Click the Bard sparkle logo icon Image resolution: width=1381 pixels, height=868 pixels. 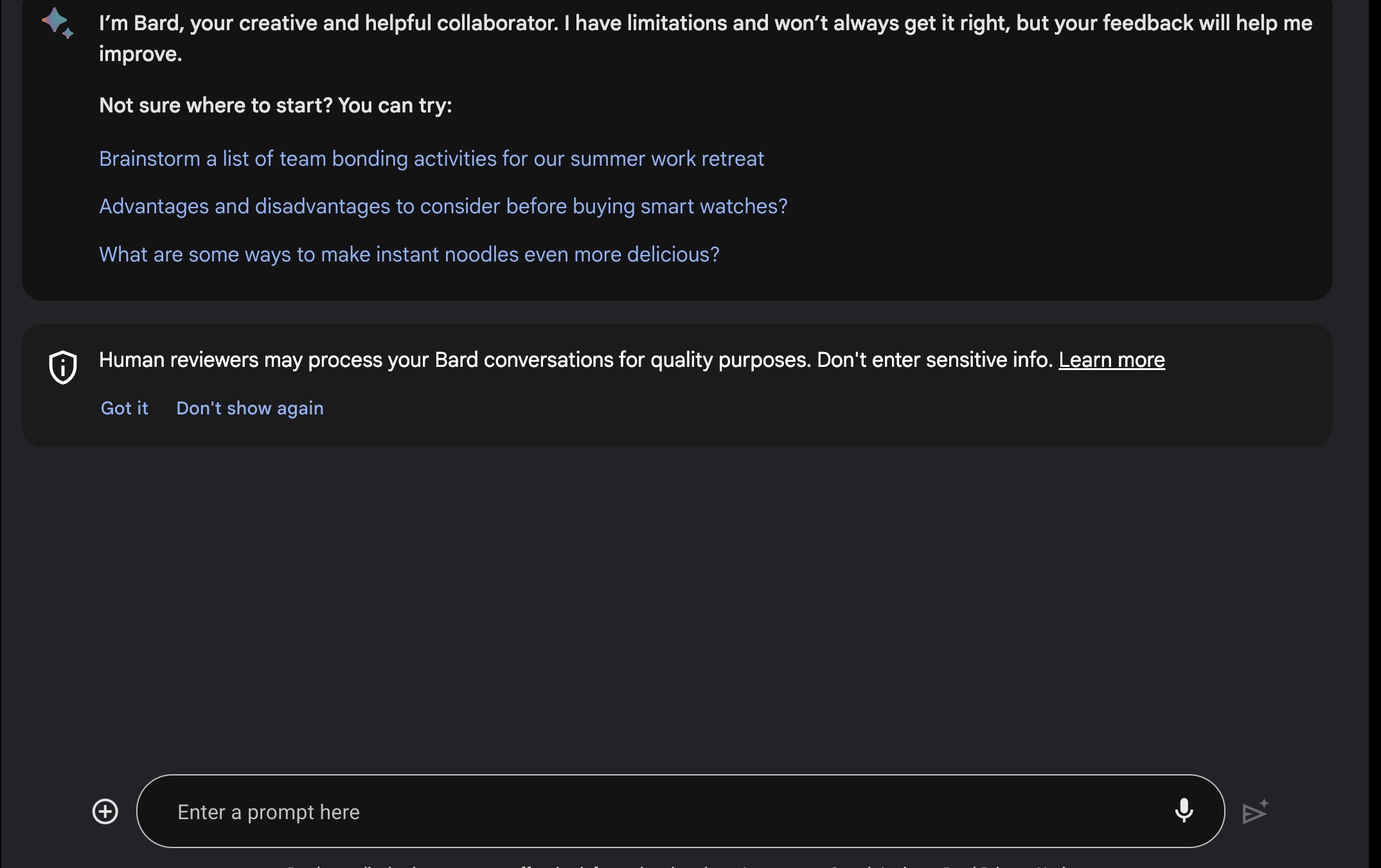[x=57, y=23]
